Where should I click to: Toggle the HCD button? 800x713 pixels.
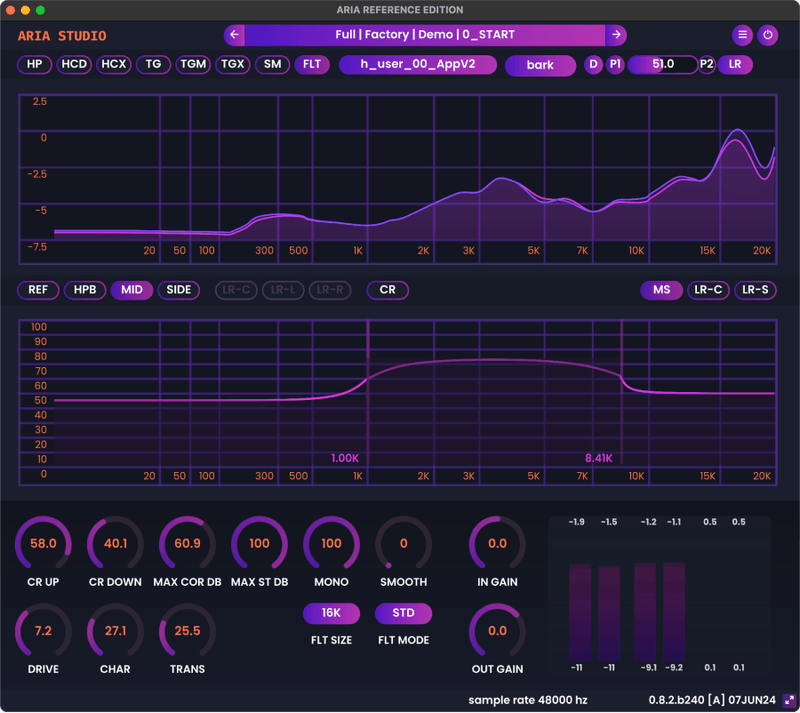pyautogui.click(x=74, y=64)
